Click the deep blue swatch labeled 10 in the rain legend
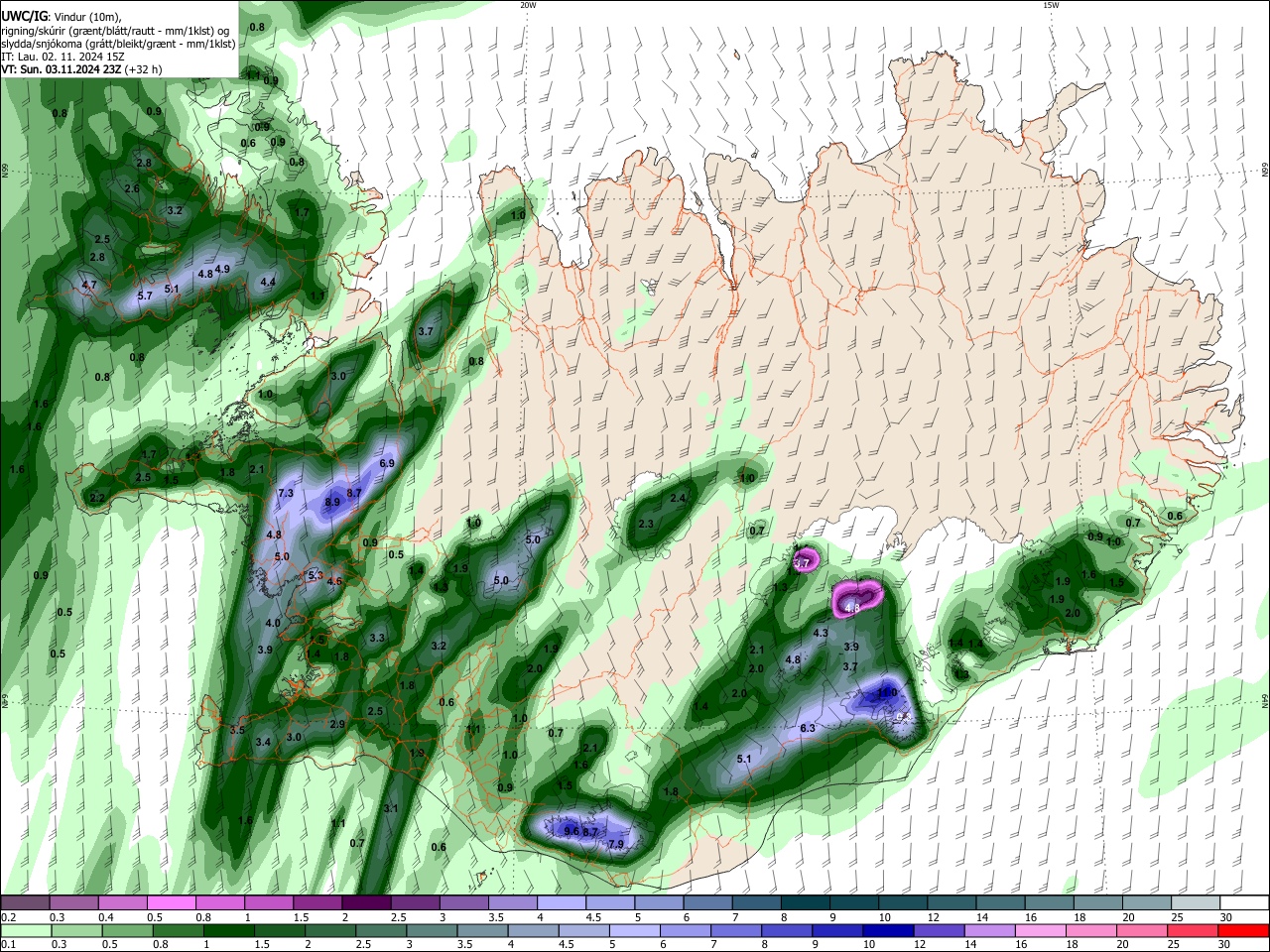Screen dimensions: 1270x952 pos(889,931)
